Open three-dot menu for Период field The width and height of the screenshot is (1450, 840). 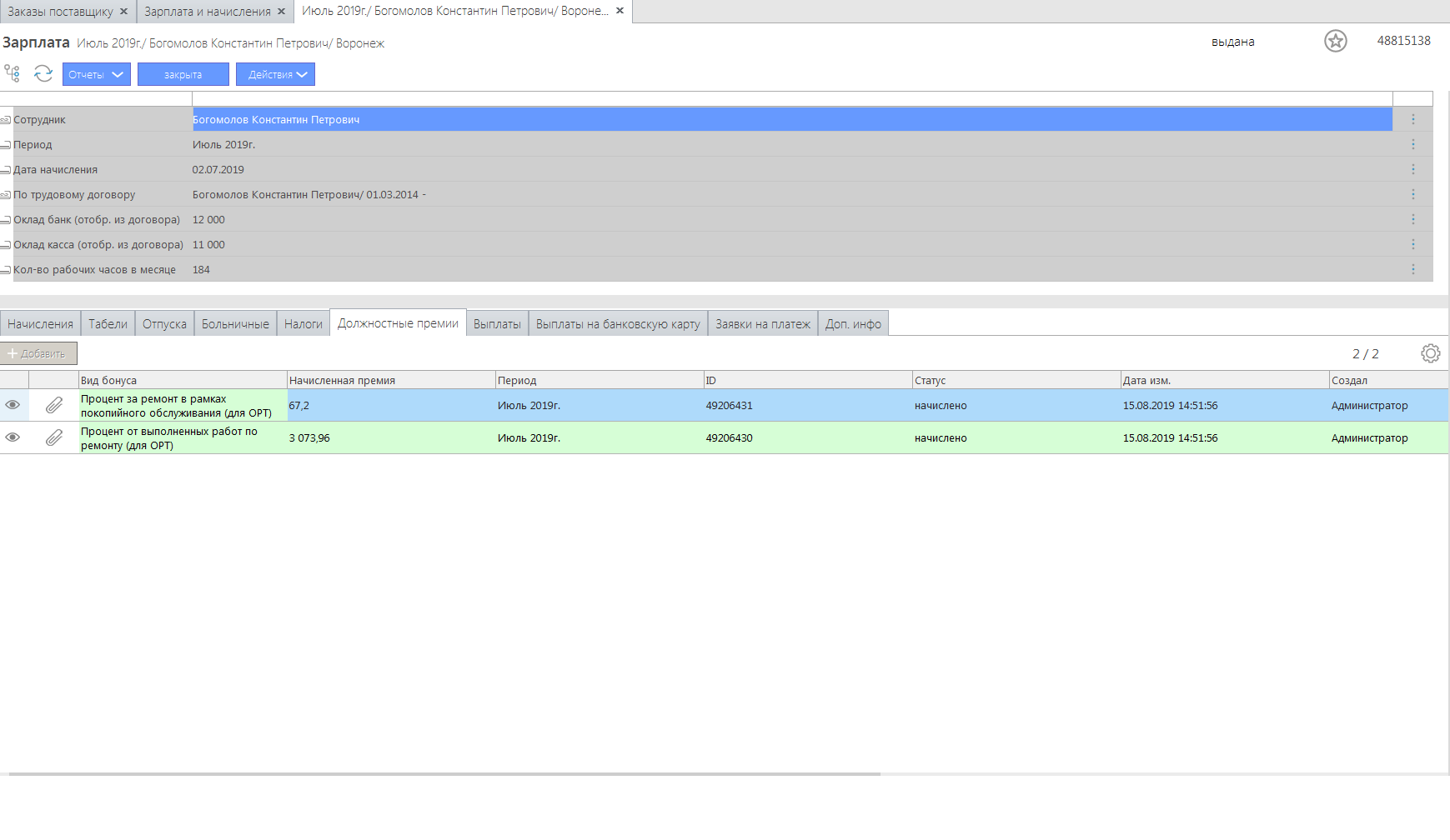[x=1412, y=144]
